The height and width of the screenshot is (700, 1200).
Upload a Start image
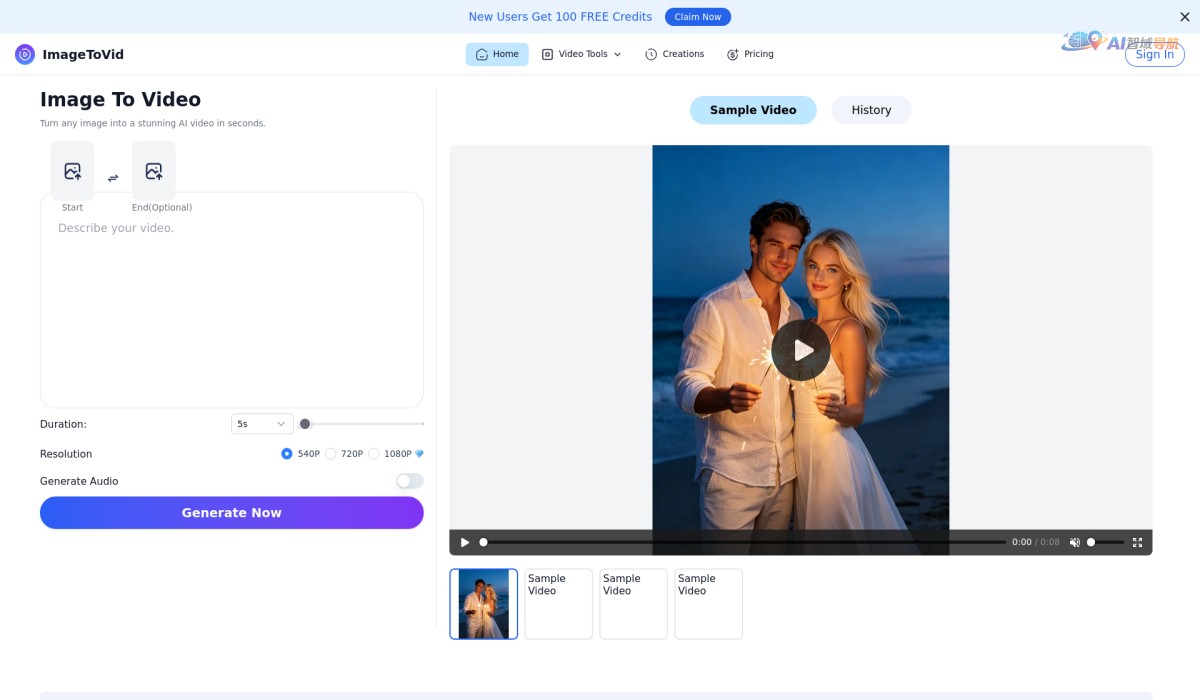click(72, 171)
